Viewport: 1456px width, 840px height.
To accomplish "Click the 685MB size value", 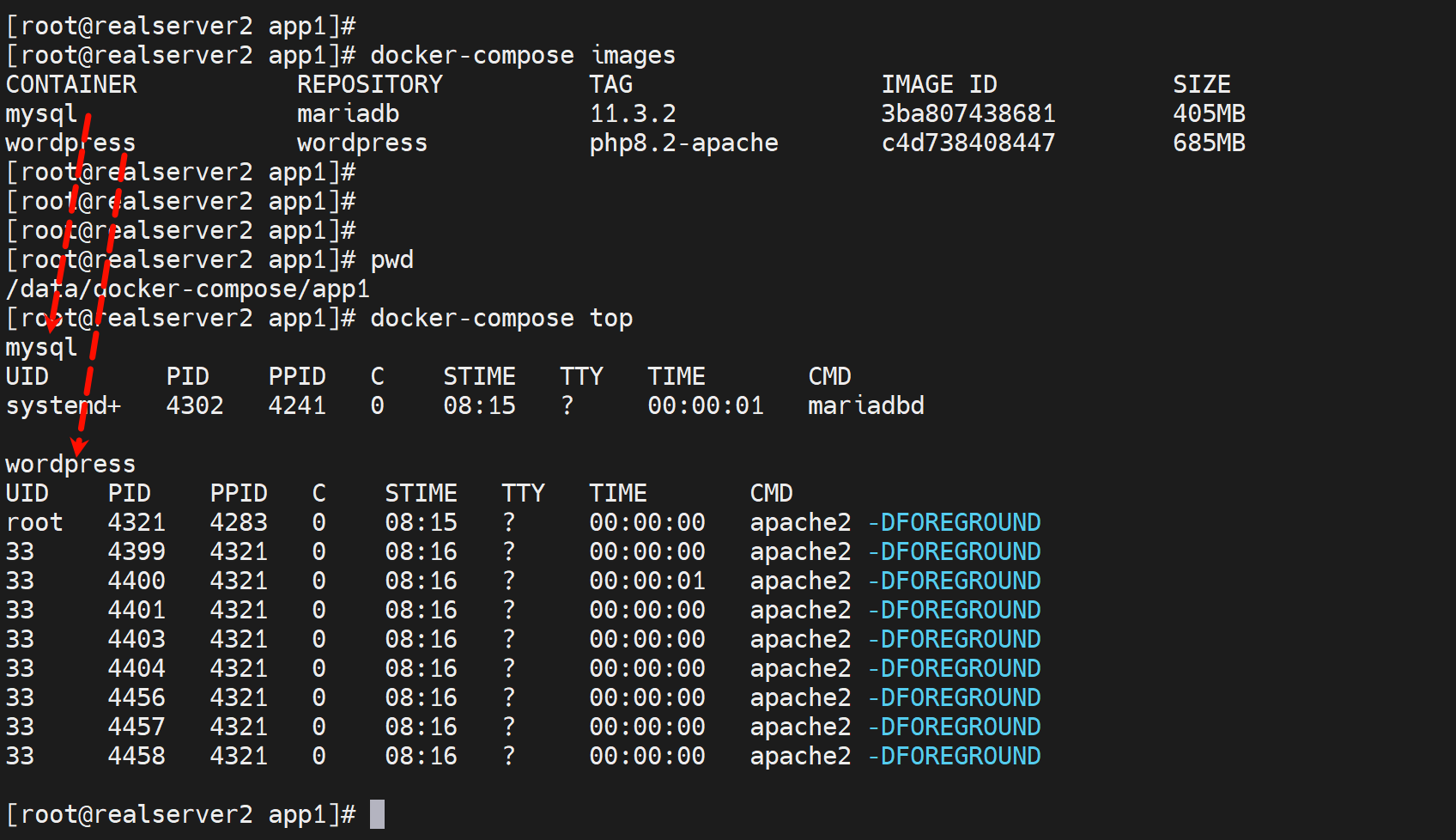I will click(x=1209, y=143).
